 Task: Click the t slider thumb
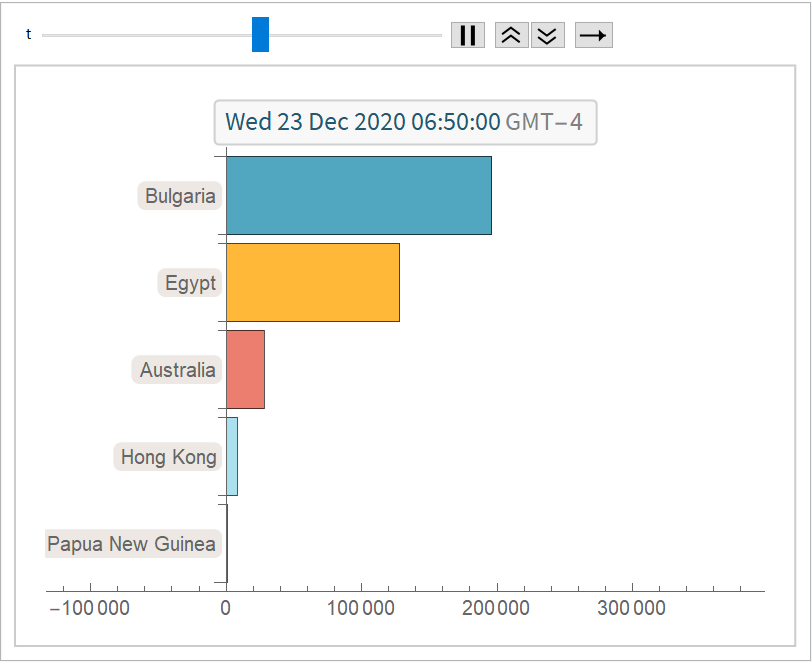click(260, 34)
